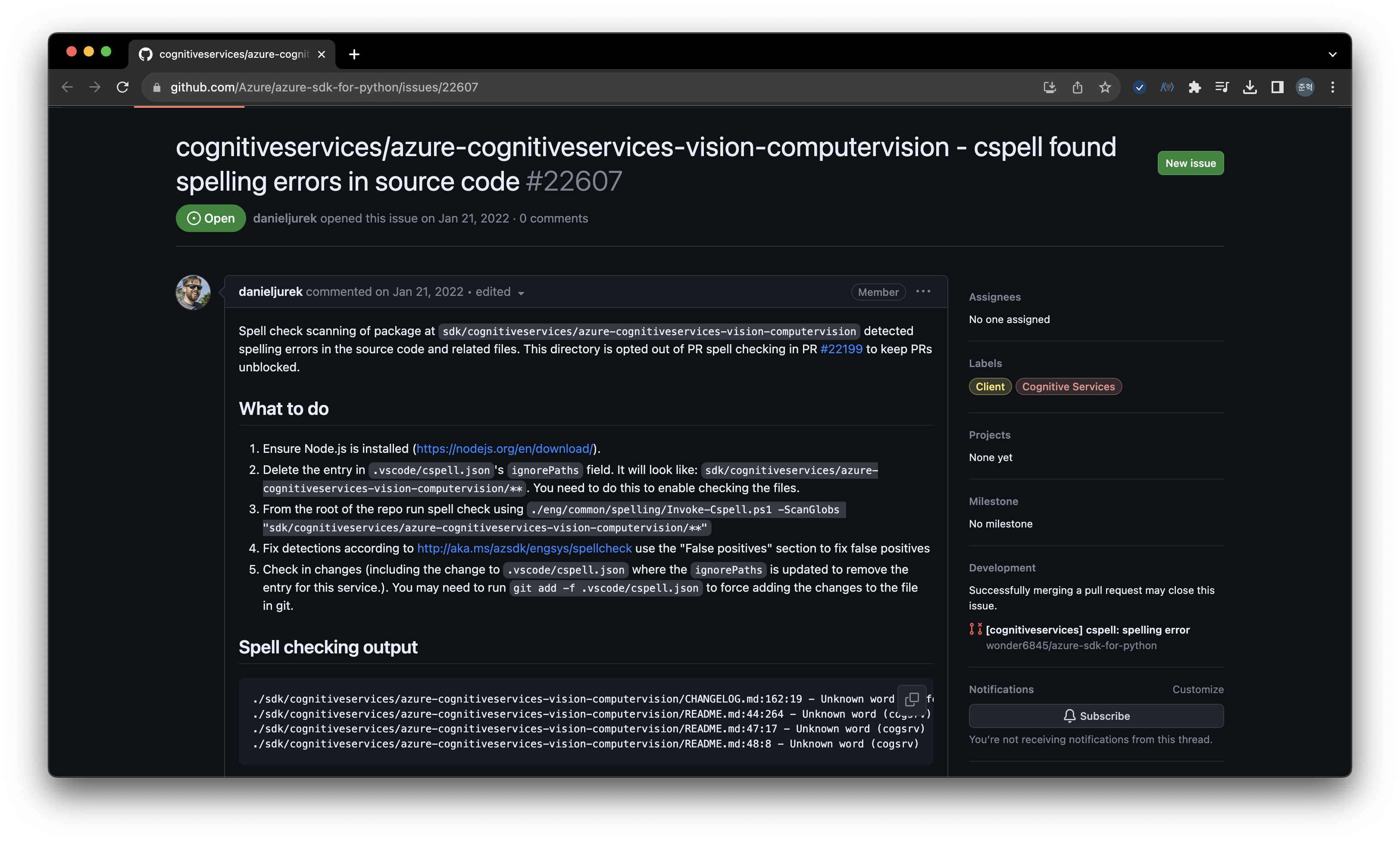Click the minimize window button
1400x841 pixels.
(88, 52)
